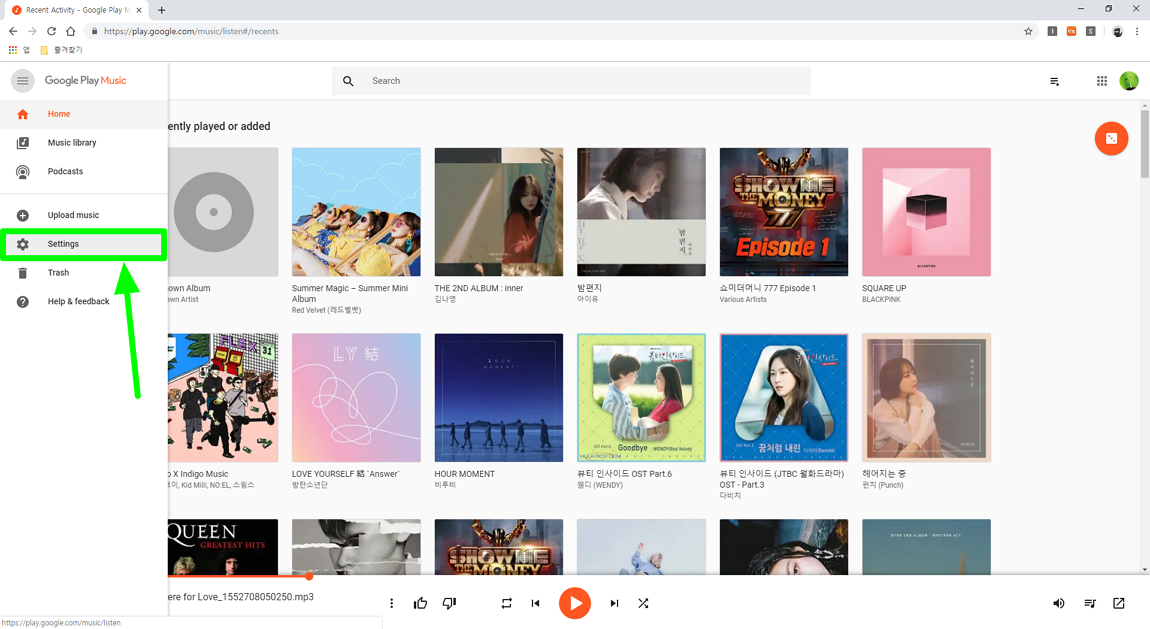The width and height of the screenshot is (1150, 629).
Task: Click the search magnifier icon
Action: [348, 81]
